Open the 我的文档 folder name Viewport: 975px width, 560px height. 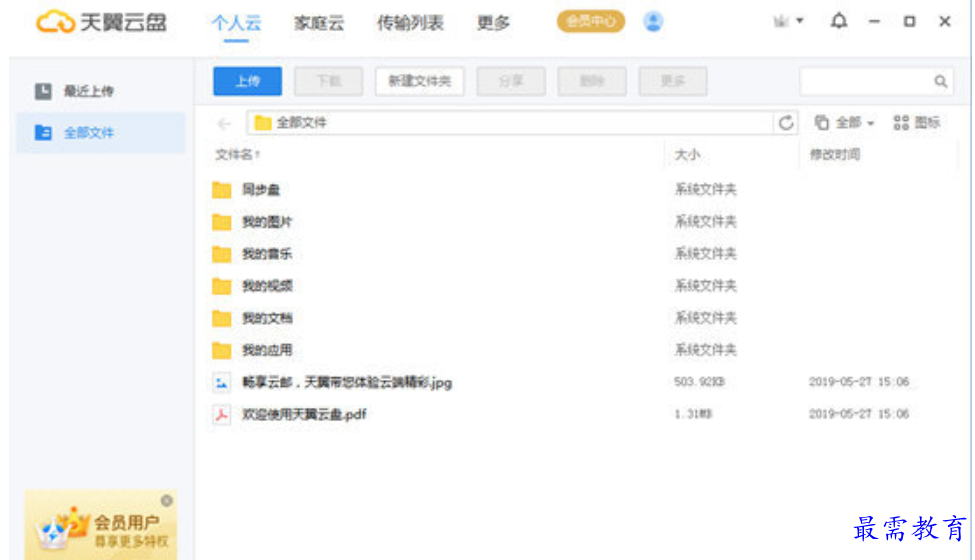267,318
